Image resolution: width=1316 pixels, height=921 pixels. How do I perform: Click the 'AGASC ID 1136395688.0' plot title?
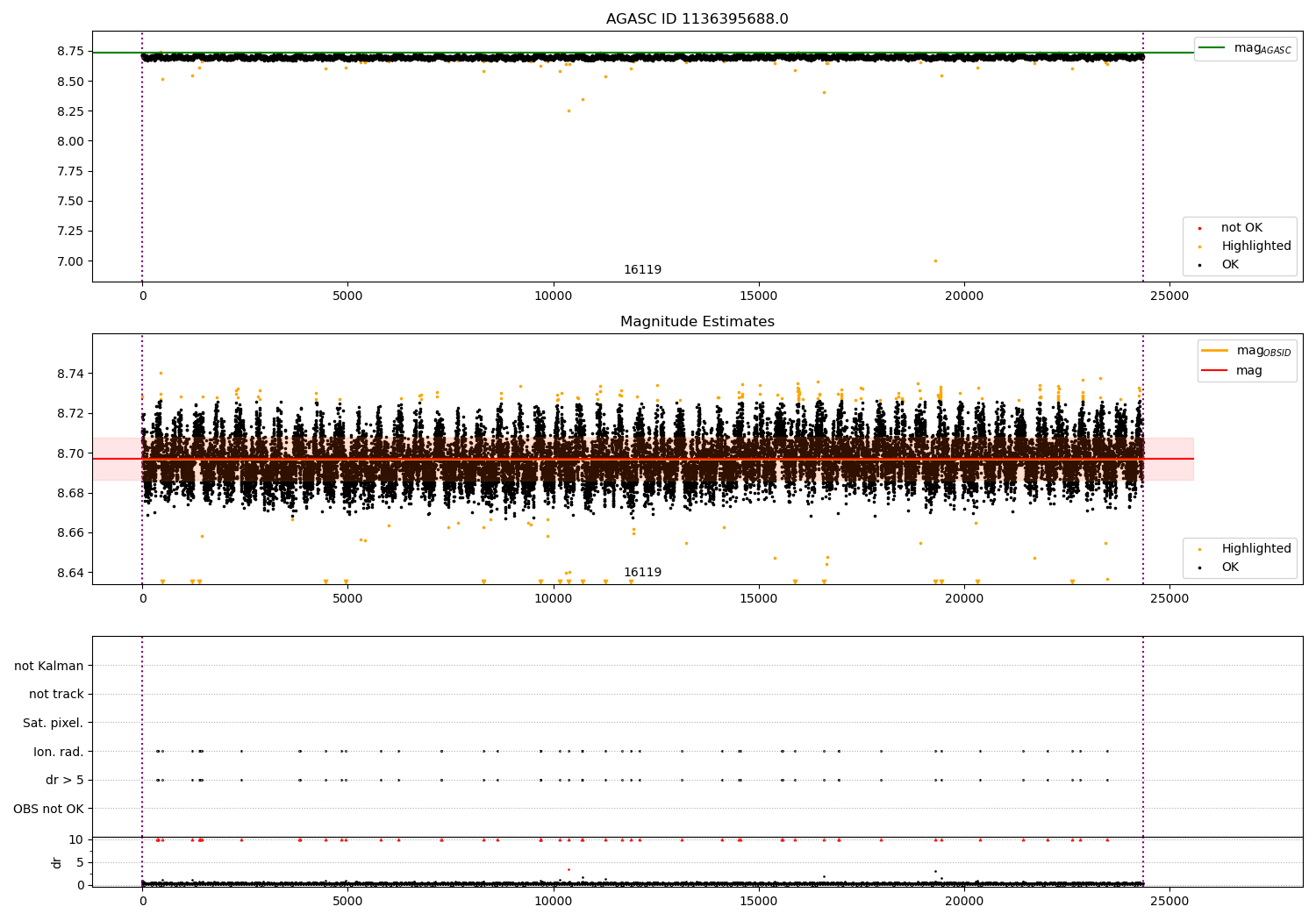[x=697, y=19]
